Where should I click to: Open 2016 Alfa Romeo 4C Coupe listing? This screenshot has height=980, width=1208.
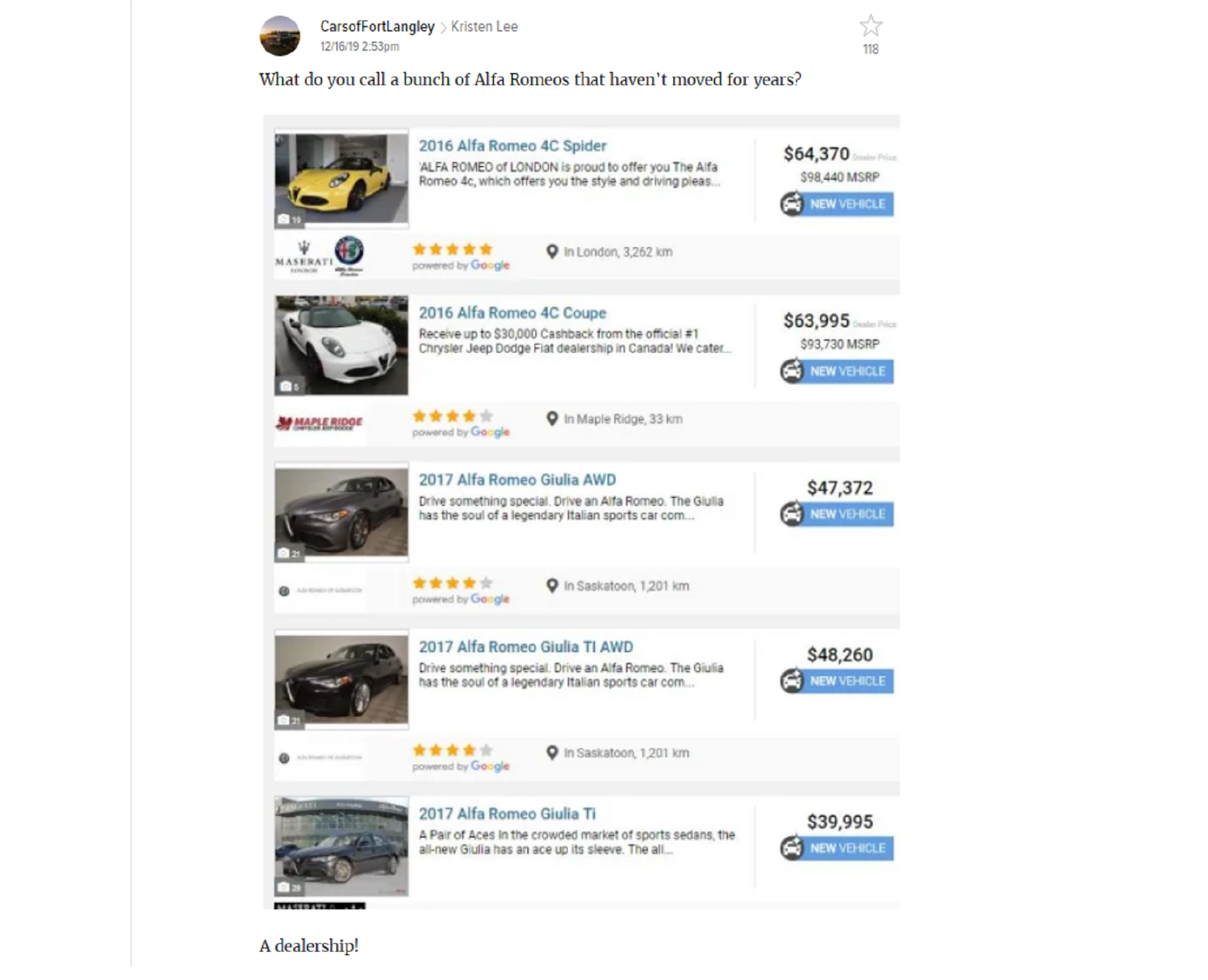(x=512, y=313)
